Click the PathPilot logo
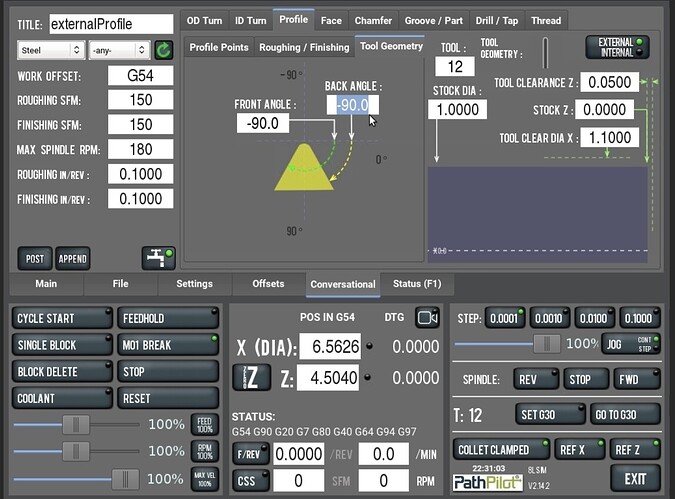This screenshot has height=499, width=675. (487, 483)
